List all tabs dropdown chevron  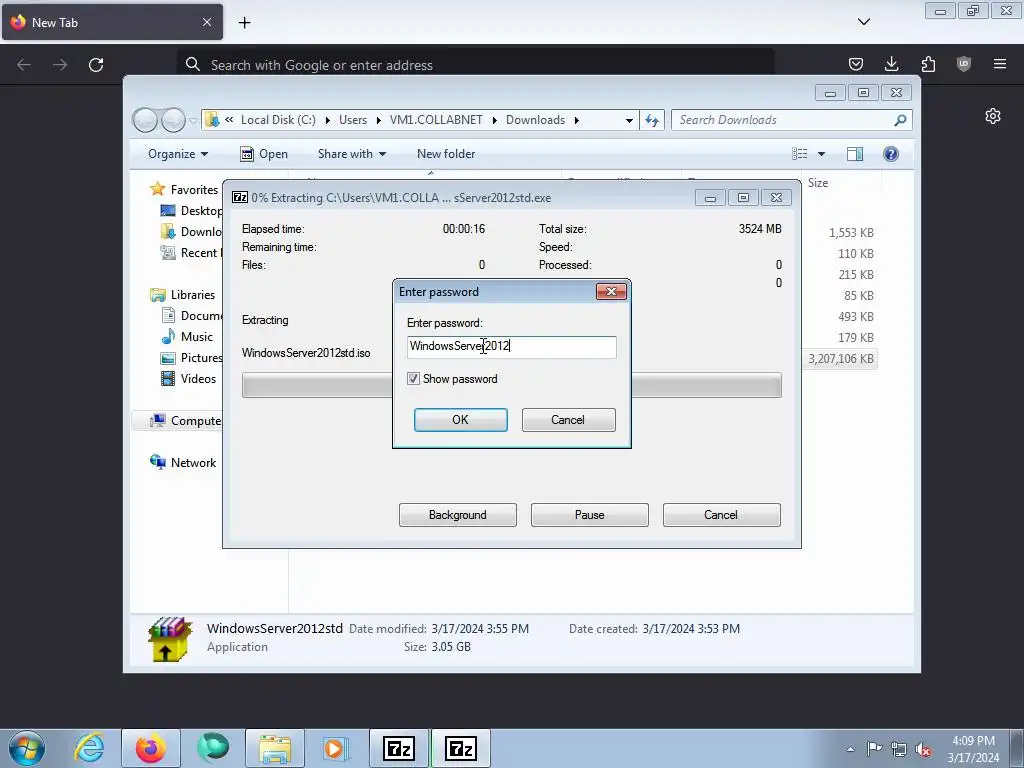click(x=863, y=22)
